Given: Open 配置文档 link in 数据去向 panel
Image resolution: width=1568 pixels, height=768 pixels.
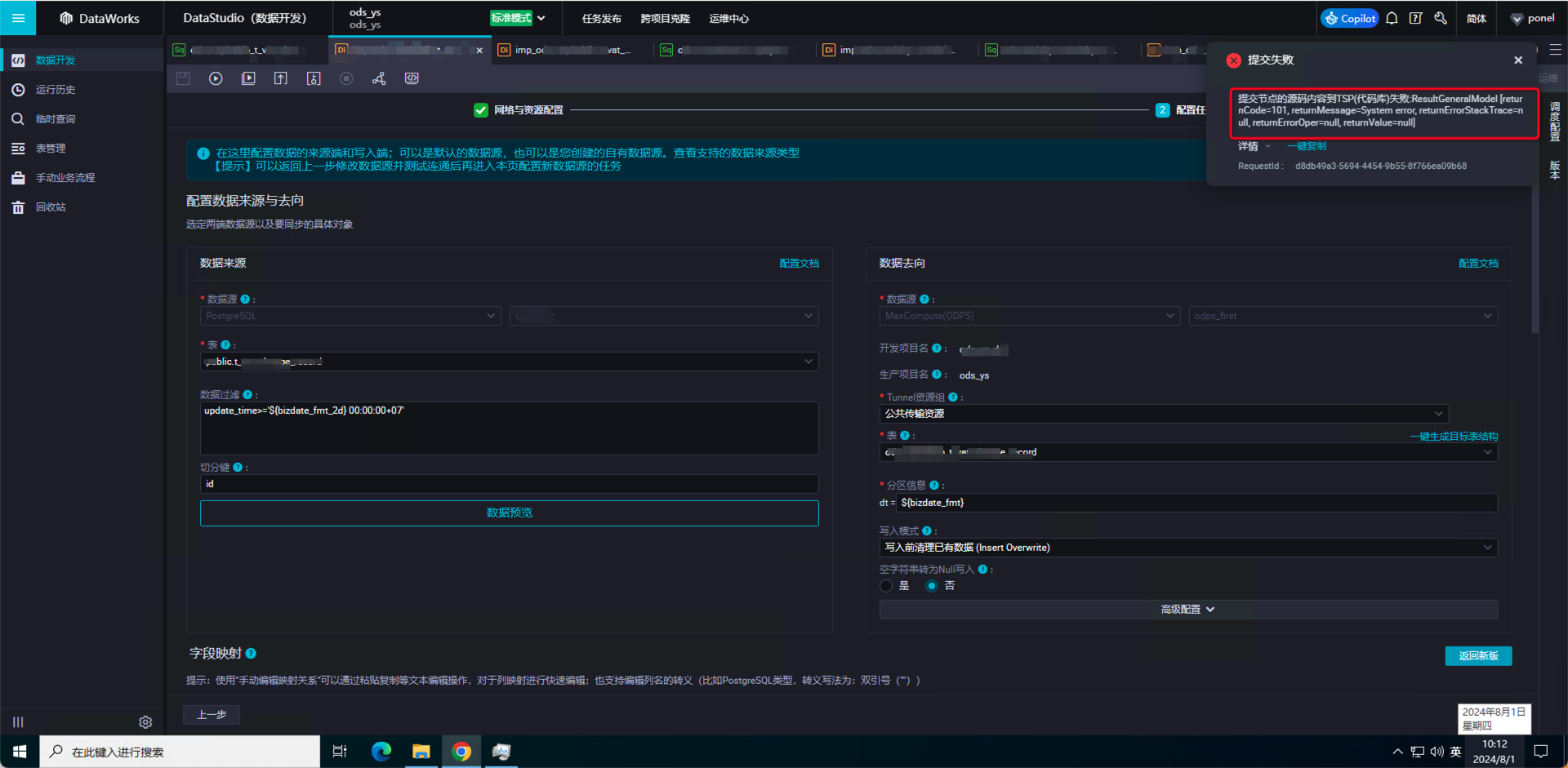Looking at the screenshot, I should pos(1478,264).
